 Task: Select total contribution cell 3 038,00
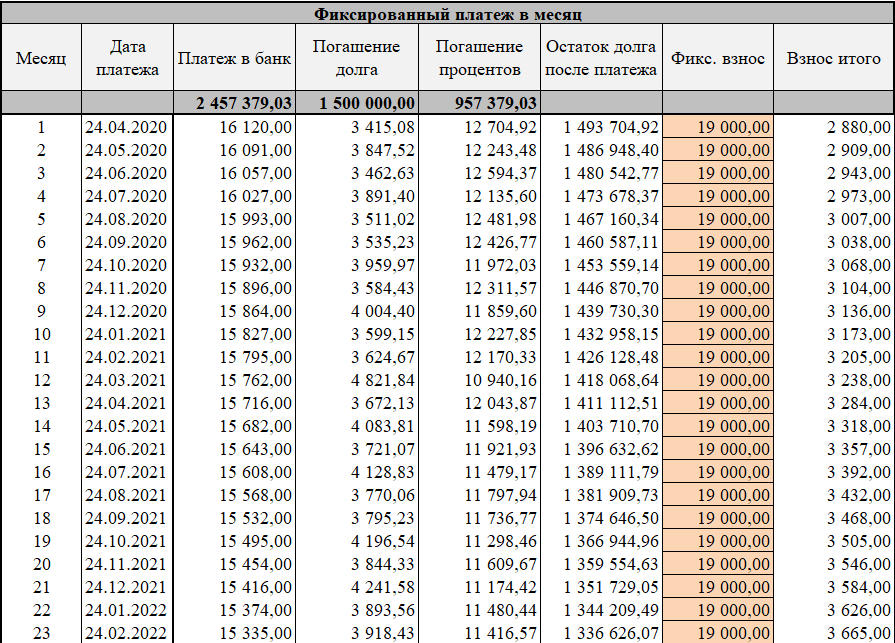point(834,242)
